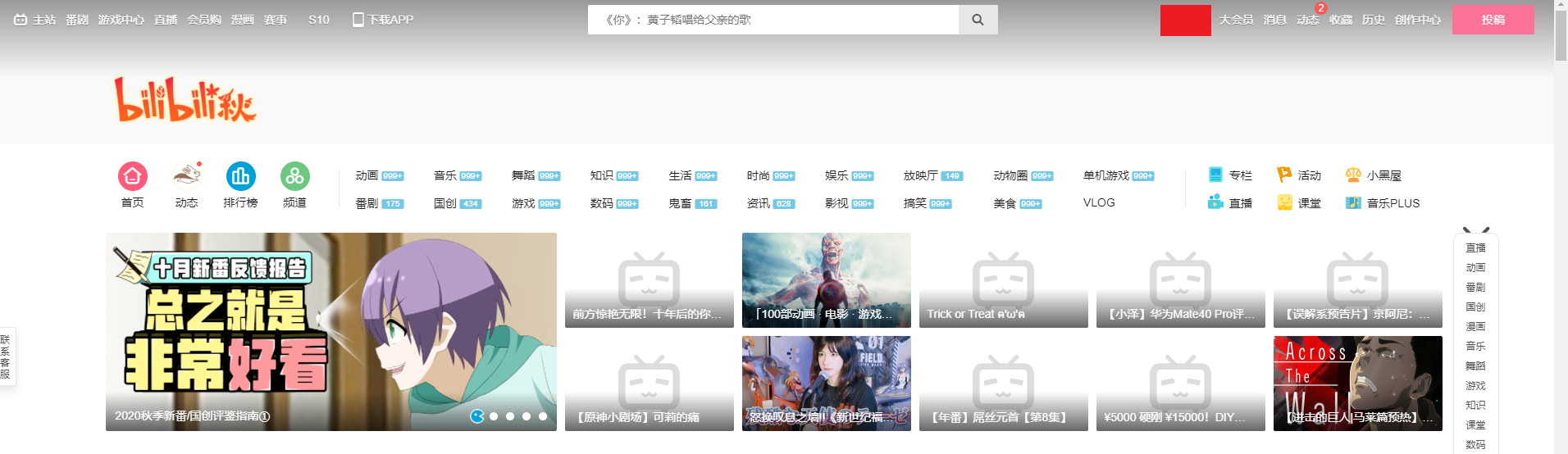Screen dimensions: 1568x454
Task: Open 漫画 in the top navigation bar
Action: click(243, 20)
